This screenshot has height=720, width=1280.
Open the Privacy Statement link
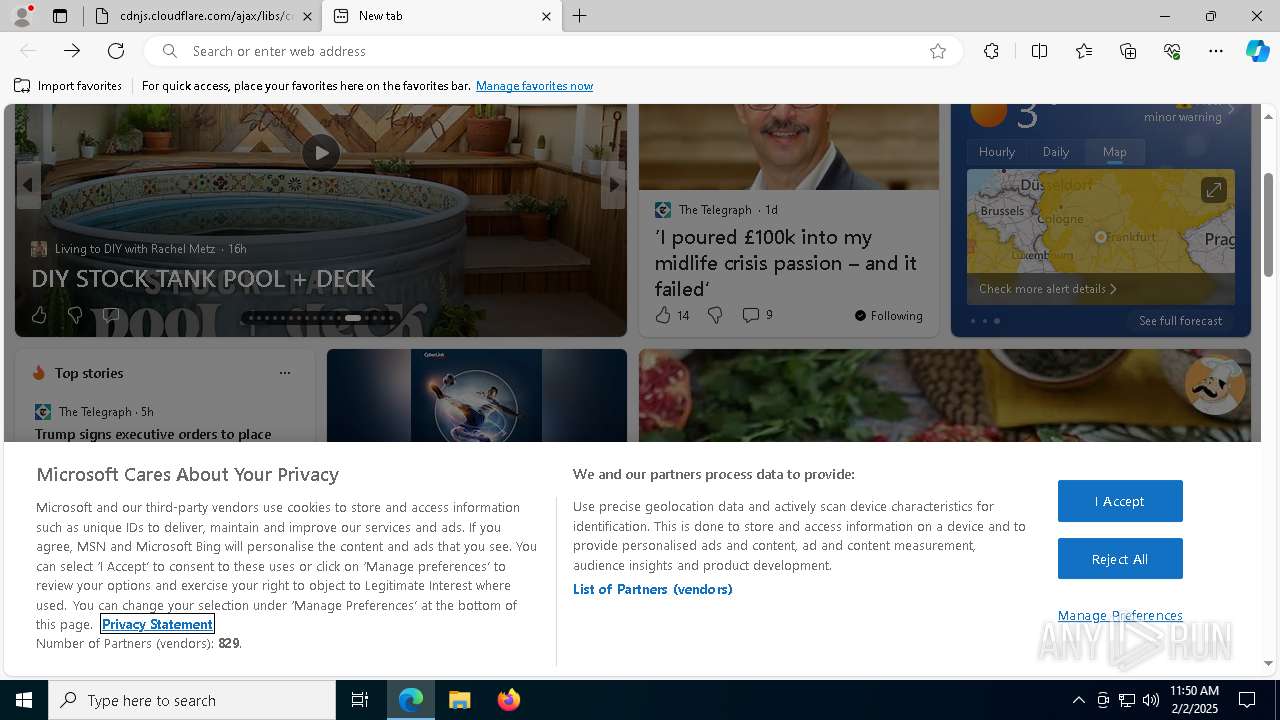click(x=157, y=624)
